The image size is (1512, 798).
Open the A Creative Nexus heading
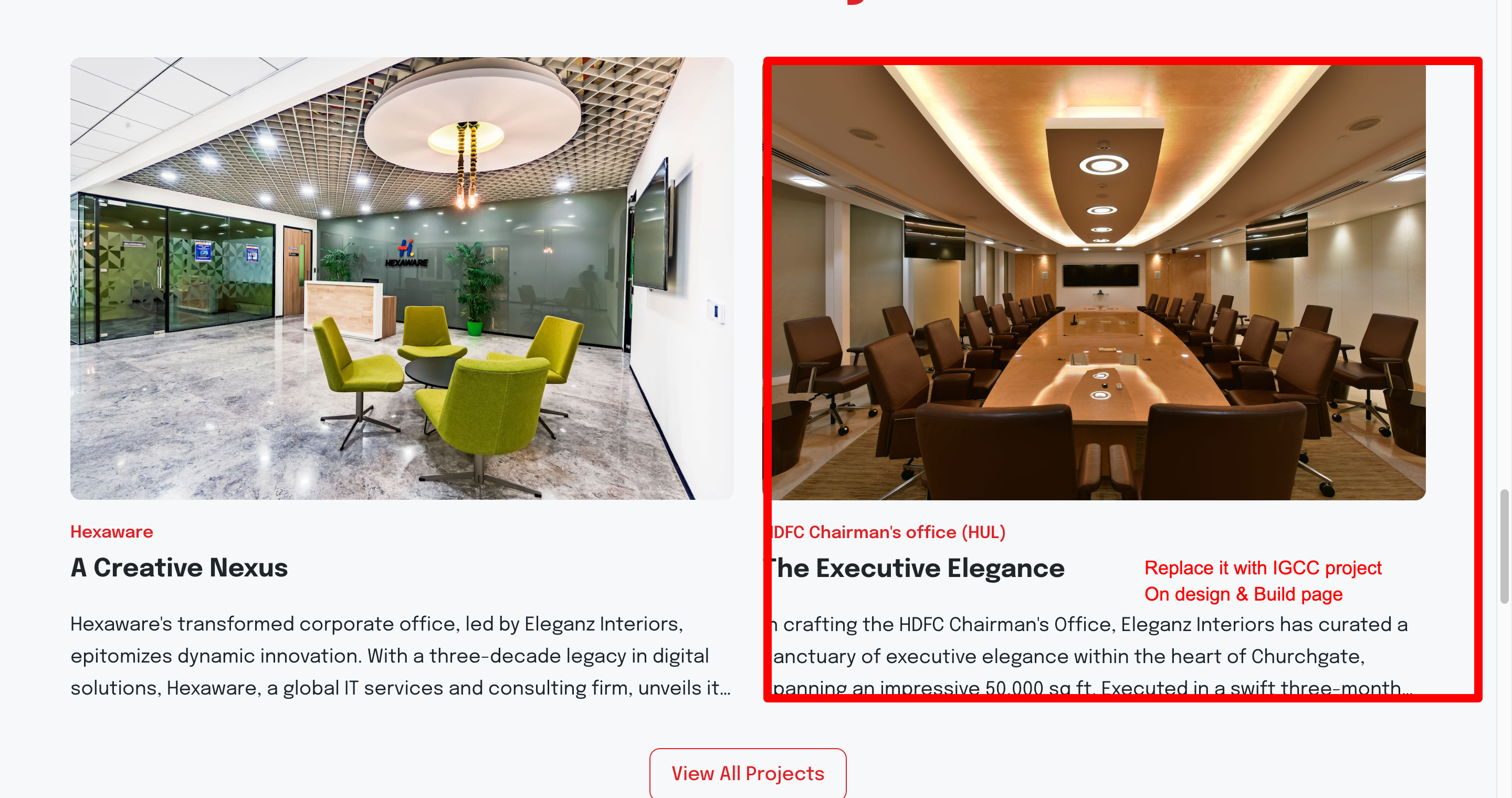click(179, 568)
